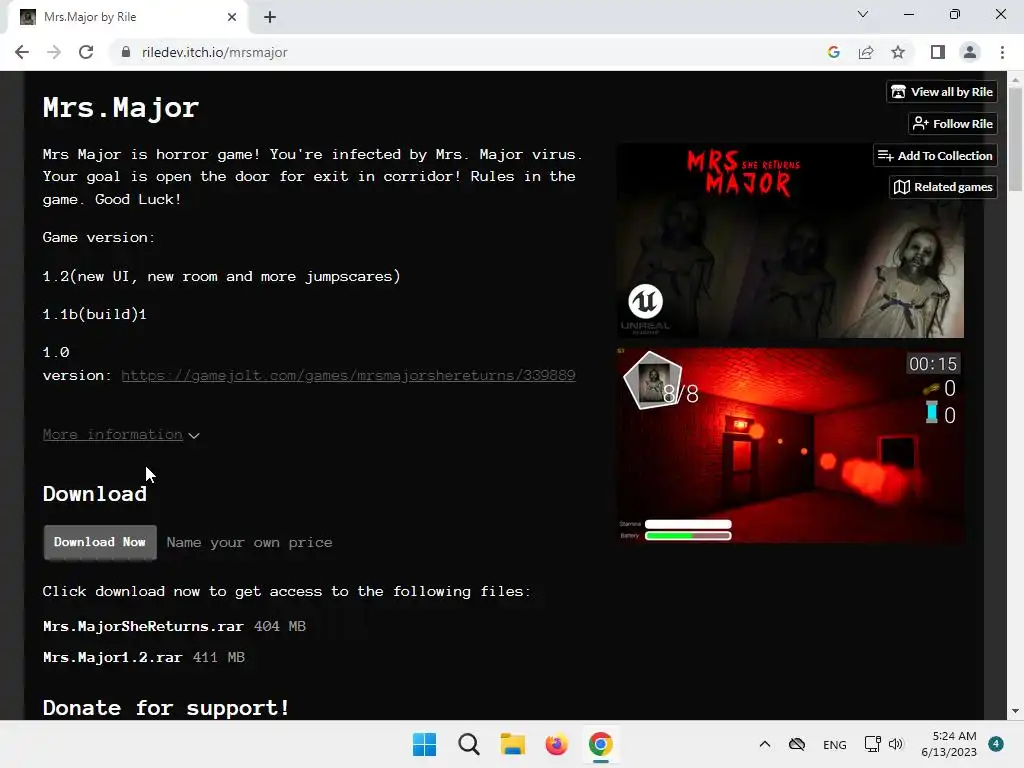
Task: Click Chrome icon in taskbar
Action: point(601,744)
